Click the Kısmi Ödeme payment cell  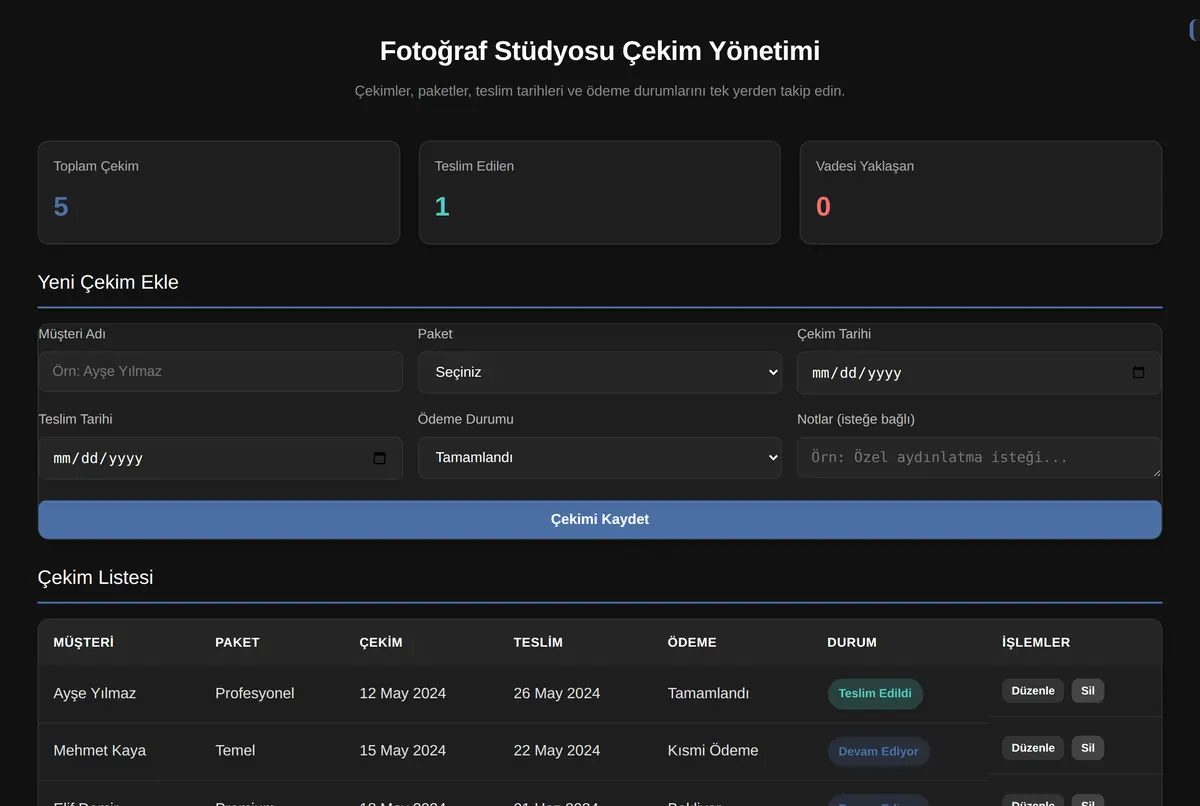(x=713, y=750)
